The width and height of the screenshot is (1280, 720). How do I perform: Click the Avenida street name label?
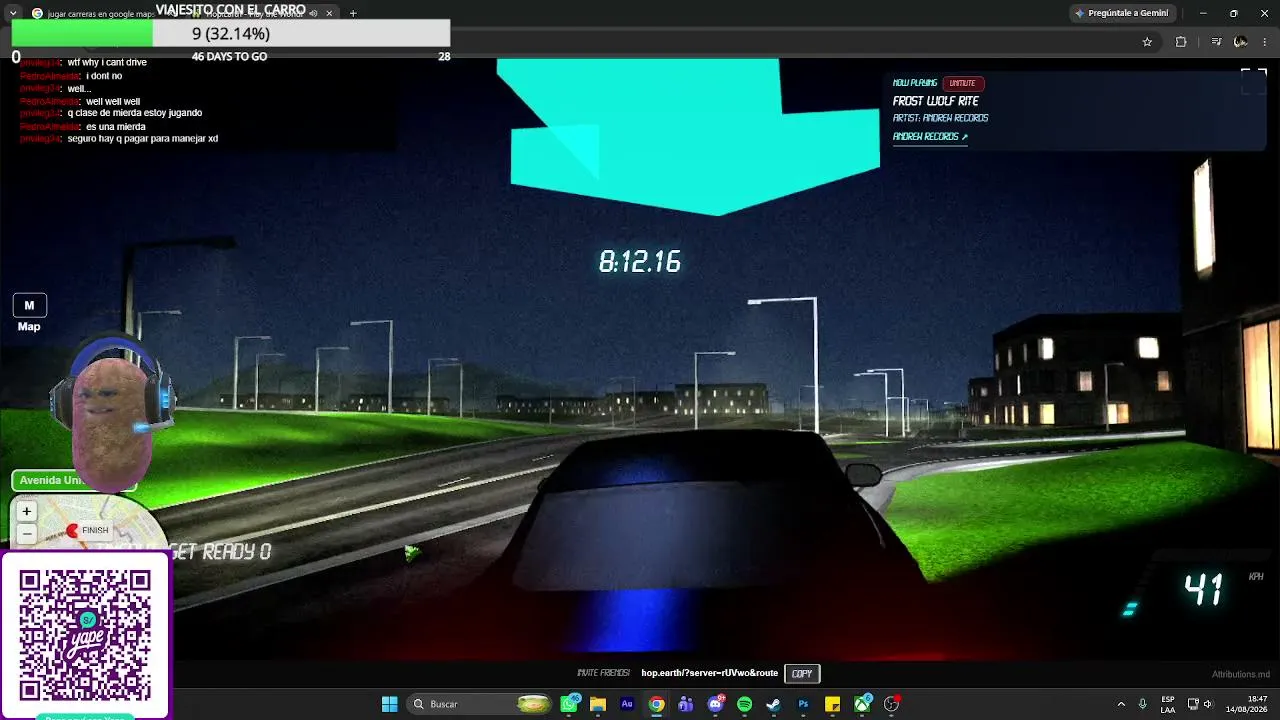click(x=74, y=481)
